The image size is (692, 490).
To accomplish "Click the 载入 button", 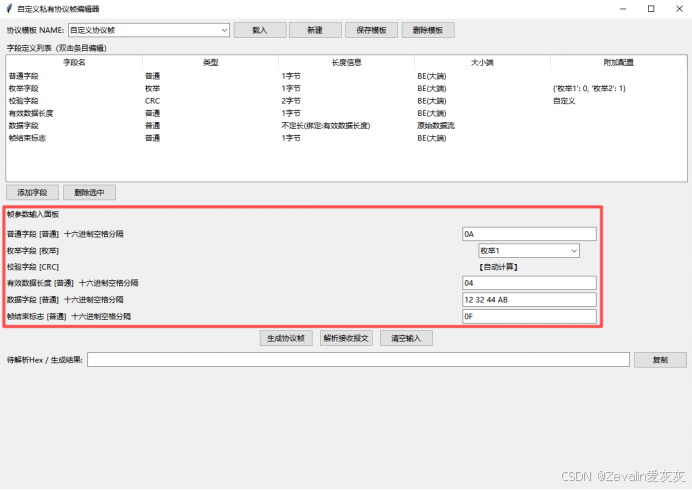I will (260, 30).
